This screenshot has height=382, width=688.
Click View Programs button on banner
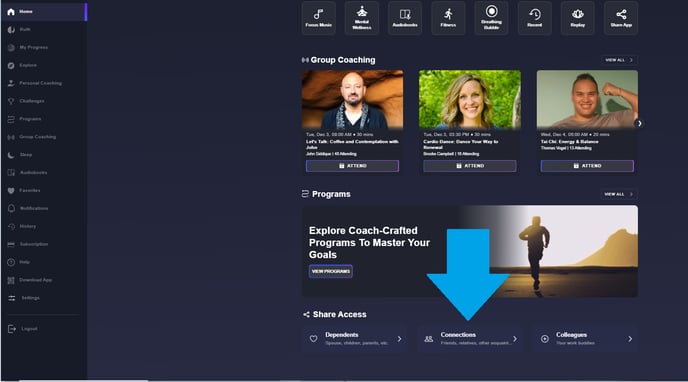330,271
